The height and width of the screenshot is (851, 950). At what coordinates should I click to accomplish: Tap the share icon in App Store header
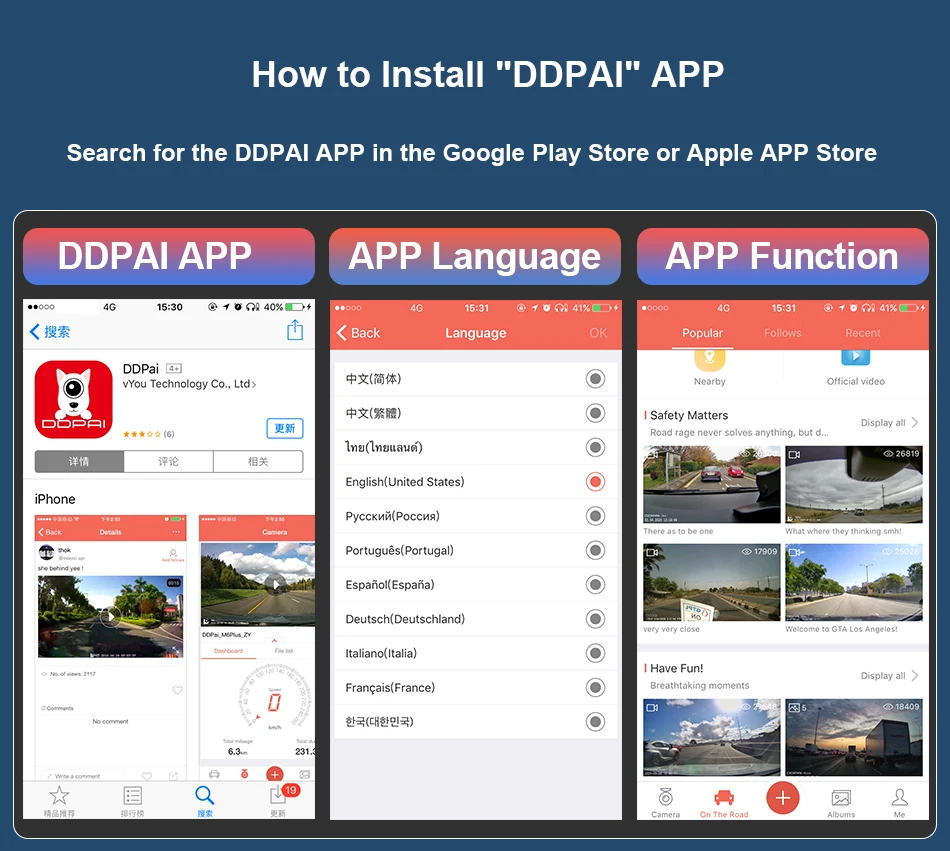294,330
